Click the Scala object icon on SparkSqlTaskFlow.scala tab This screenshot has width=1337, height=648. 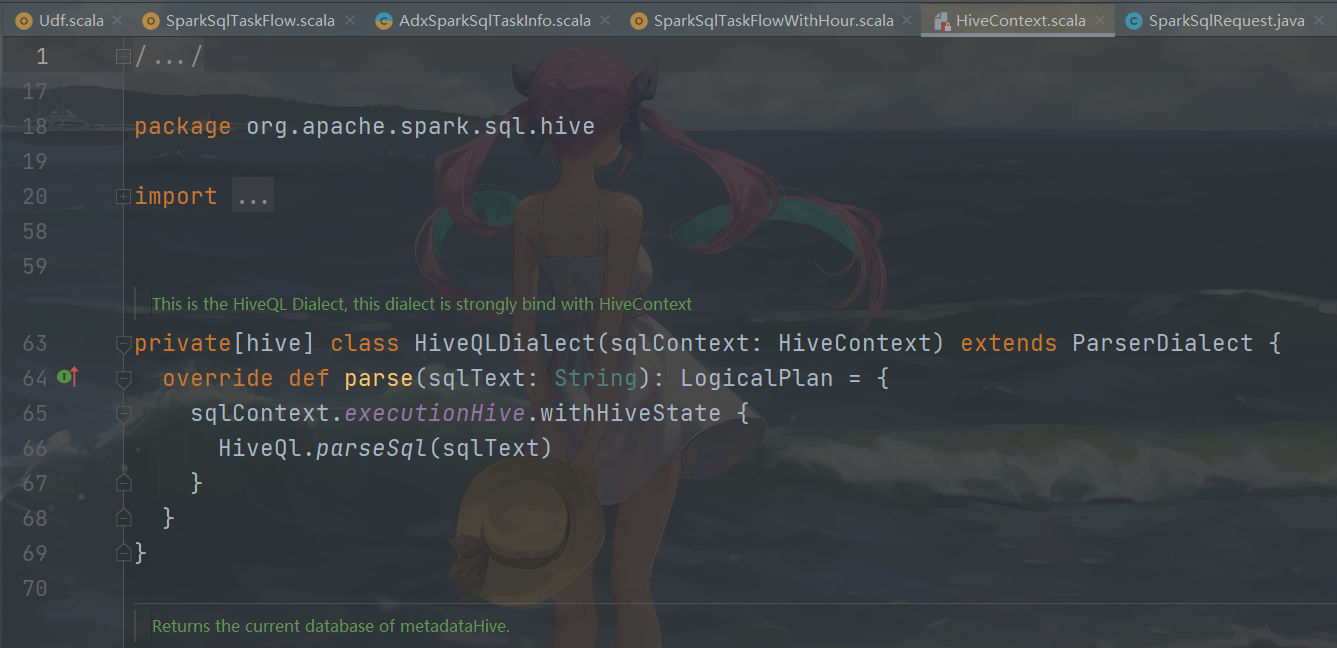point(150,19)
